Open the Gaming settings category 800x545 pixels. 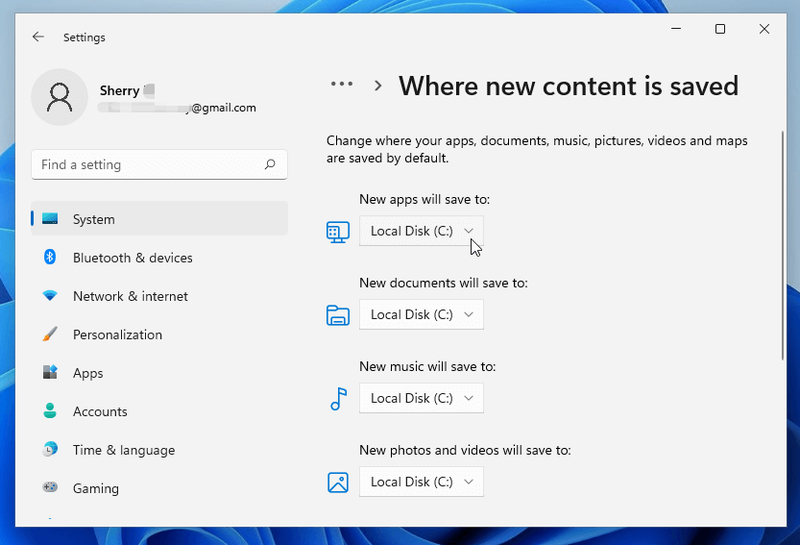coord(159,488)
